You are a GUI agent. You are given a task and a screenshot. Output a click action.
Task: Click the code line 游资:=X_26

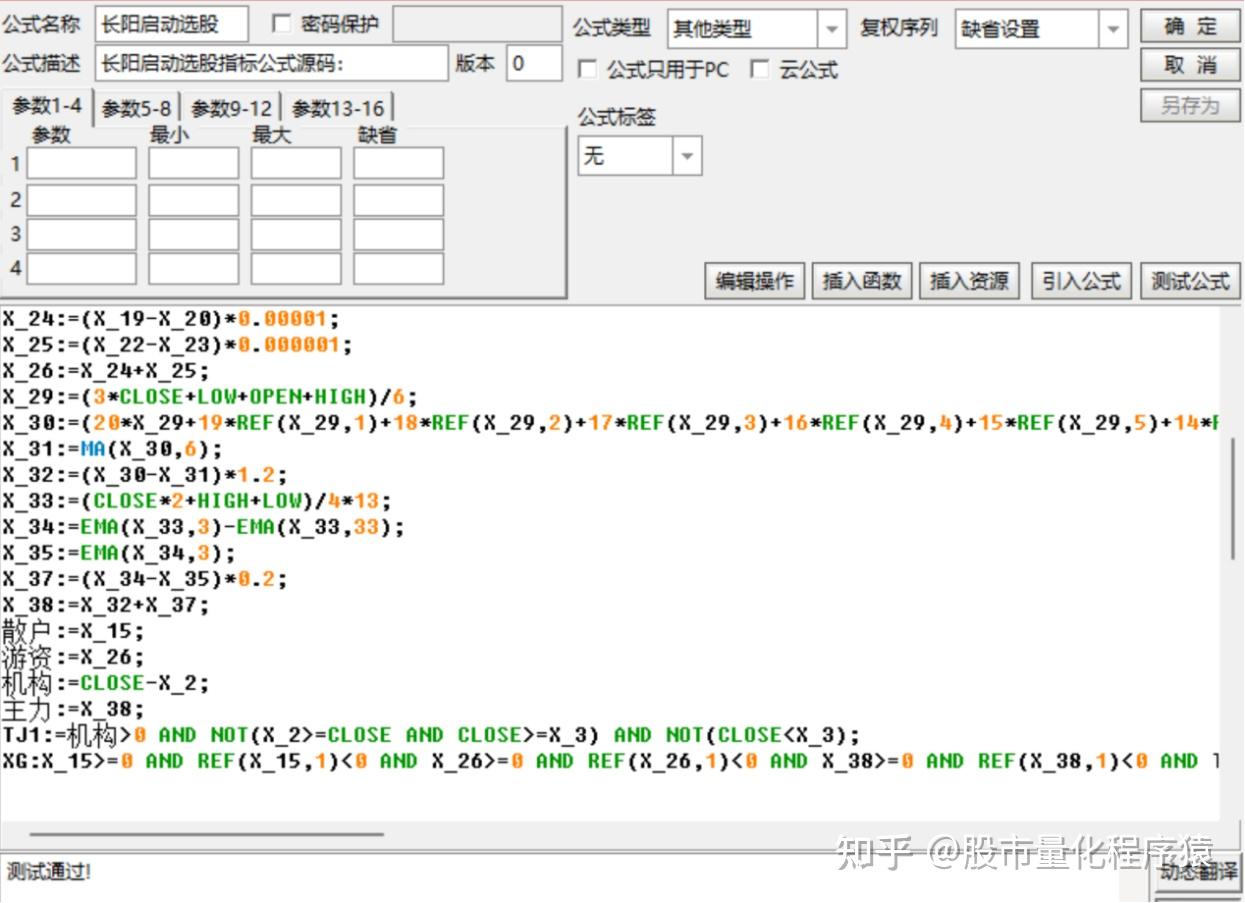(73, 657)
